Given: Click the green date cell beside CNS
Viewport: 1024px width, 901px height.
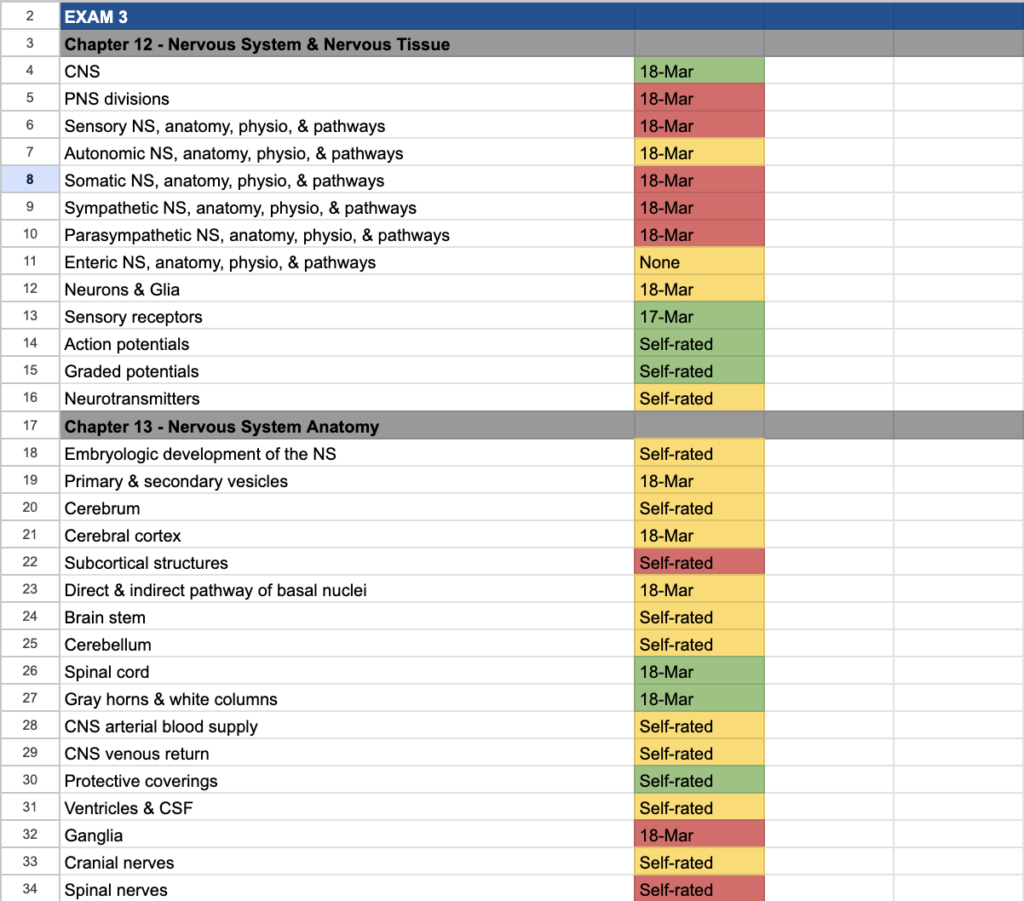Looking at the screenshot, I should 699,72.
